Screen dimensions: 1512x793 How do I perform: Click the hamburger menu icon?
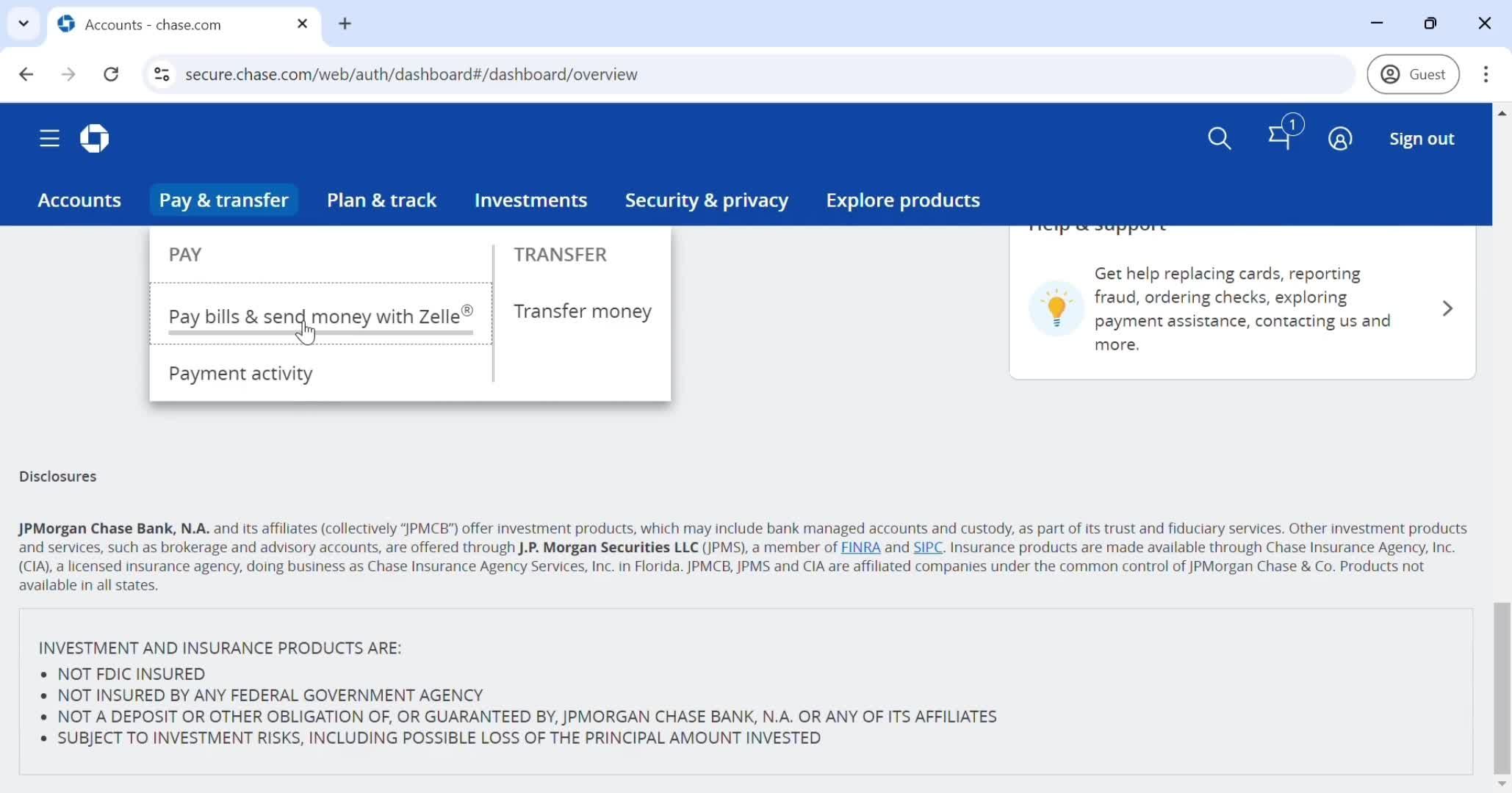coord(49,138)
